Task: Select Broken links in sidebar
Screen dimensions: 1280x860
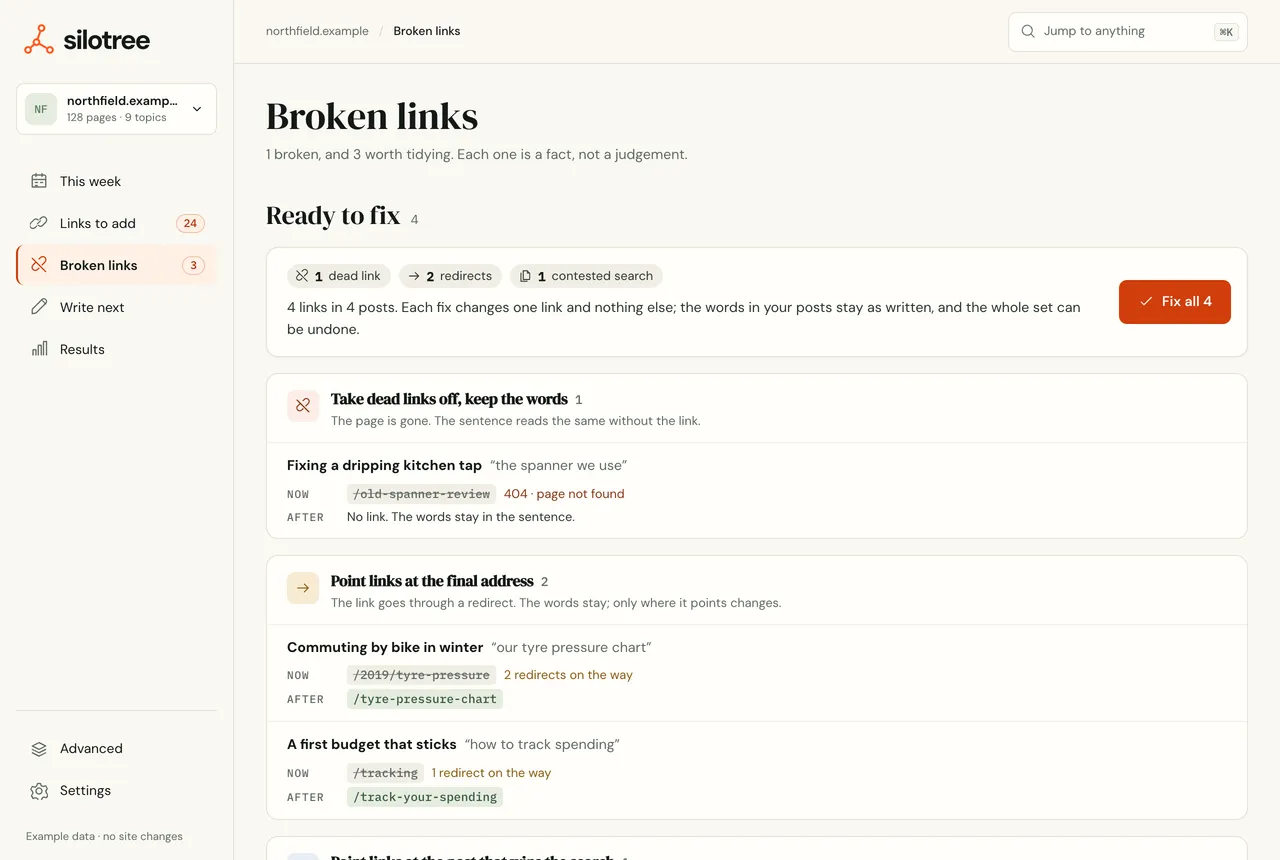Action: coord(116,265)
